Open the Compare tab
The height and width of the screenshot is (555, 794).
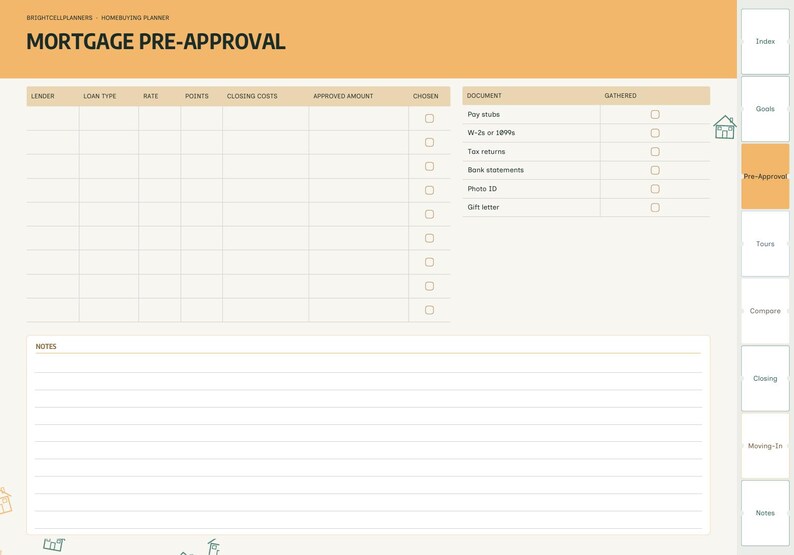point(765,311)
